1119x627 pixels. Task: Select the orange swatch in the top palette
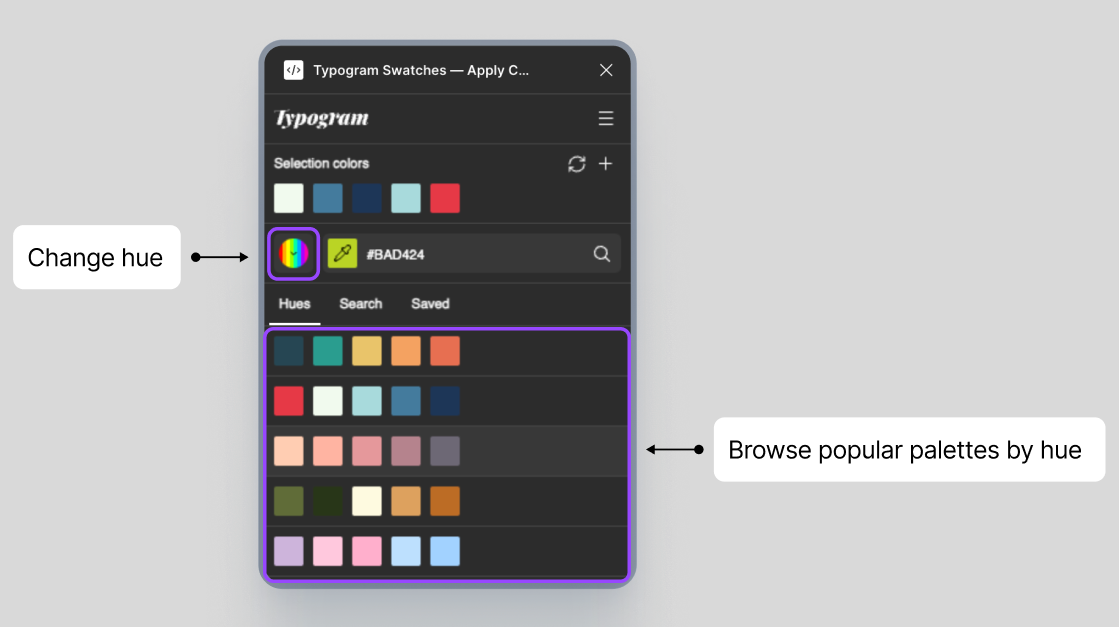405,351
